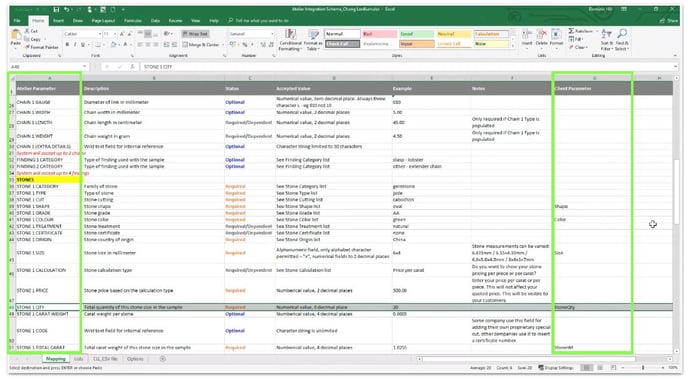Viewport: 688px width, 380px height.
Task: Increase font size with the larger A
Action: [x=122, y=34]
